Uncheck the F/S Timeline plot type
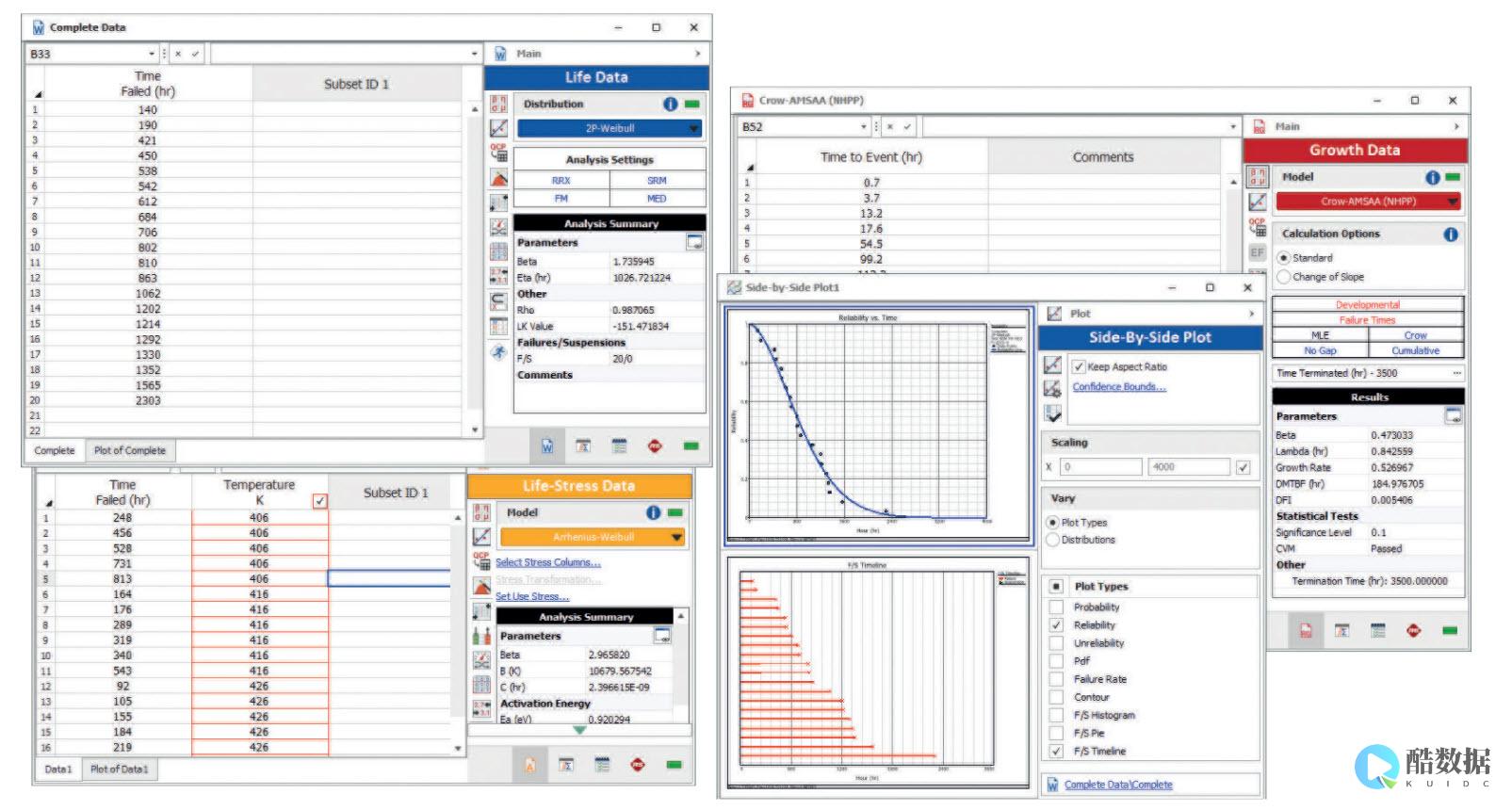Image resolution: width=1512 pixels, height=810 pixels. (1056, 752)
